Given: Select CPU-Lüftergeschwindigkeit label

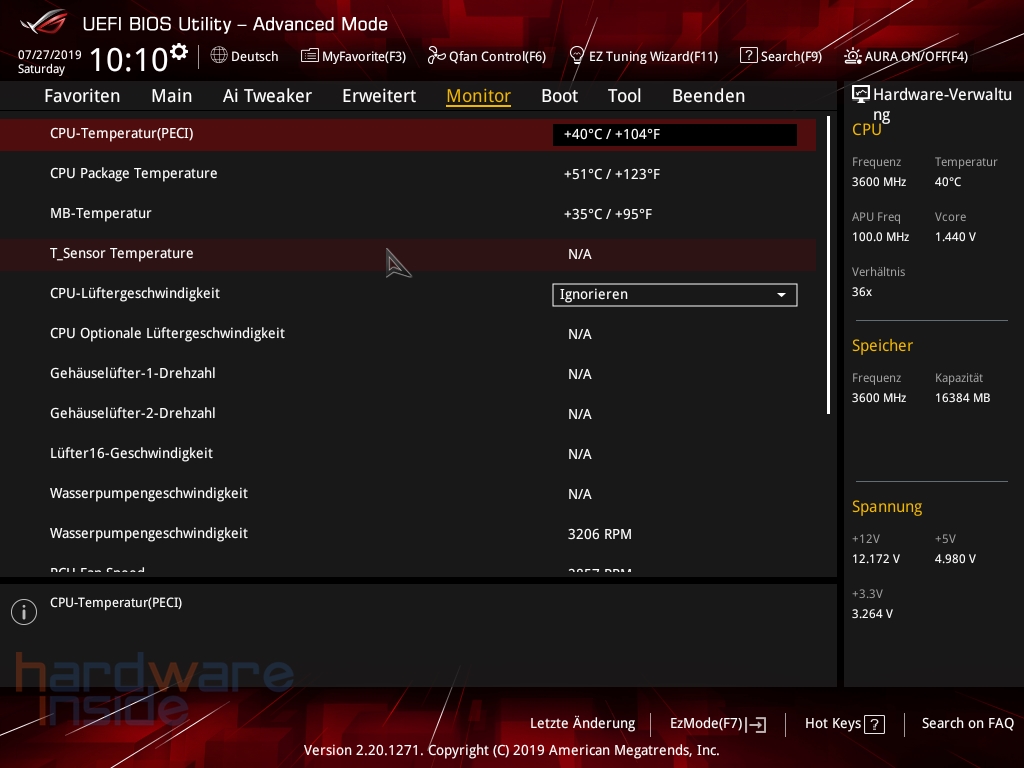Looking at the screenshot, I should tap(135, 293).
